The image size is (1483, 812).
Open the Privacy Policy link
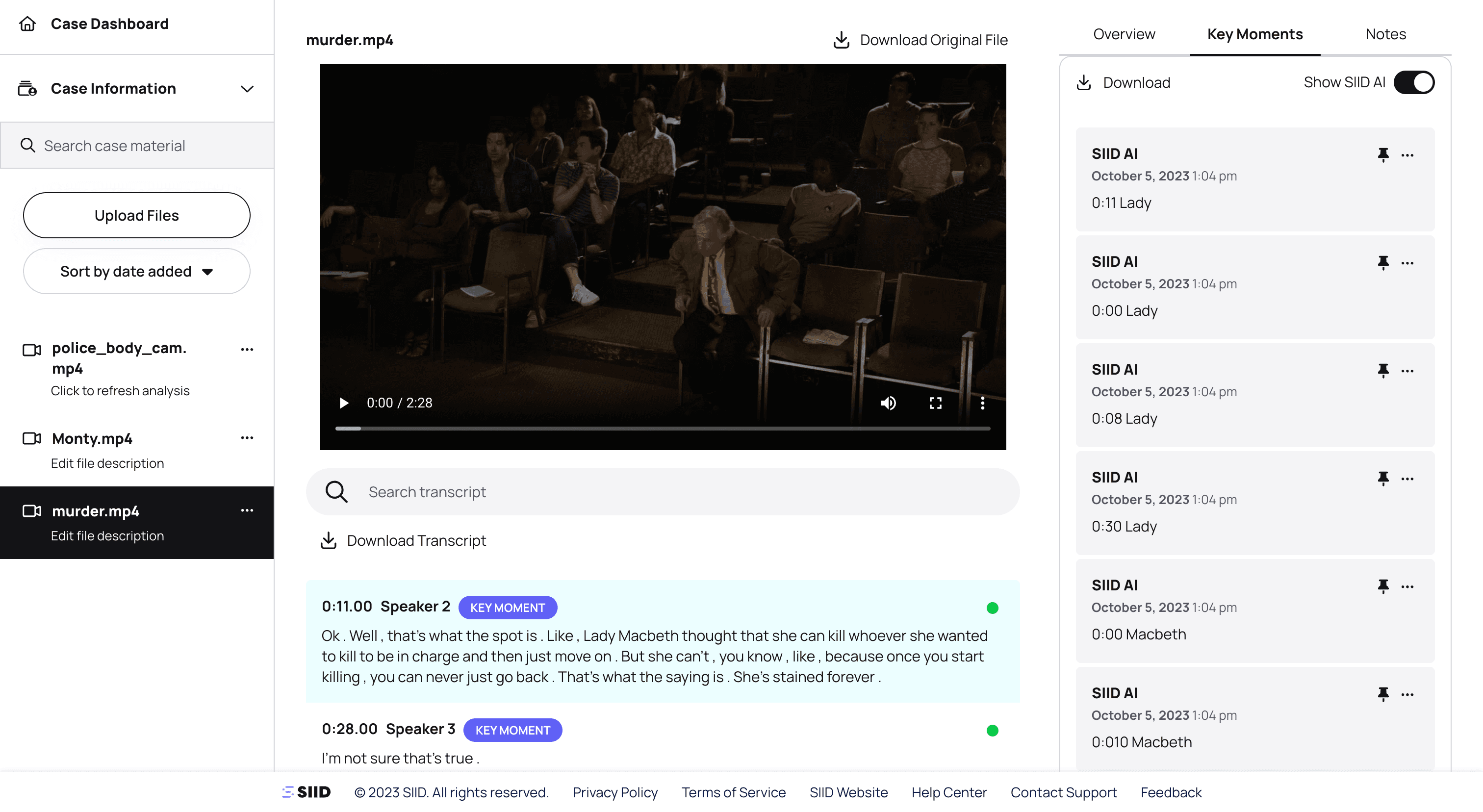614,792
